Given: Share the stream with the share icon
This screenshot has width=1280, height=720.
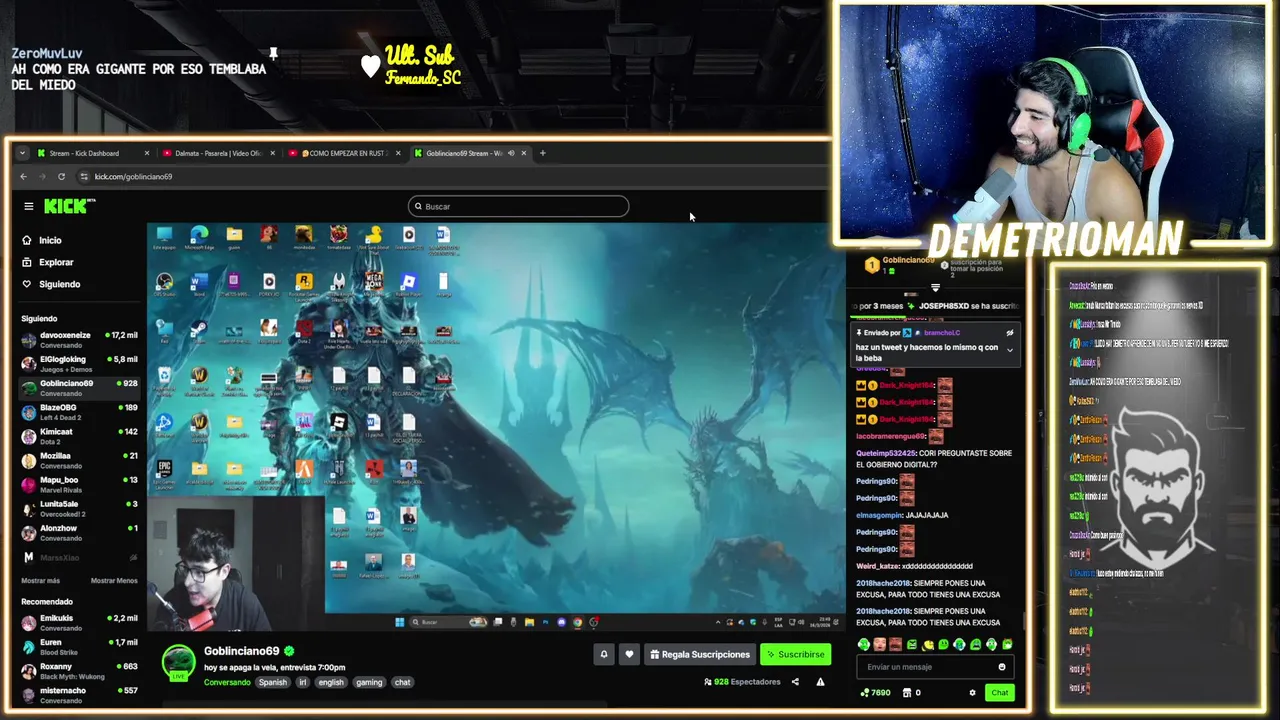Looking at the screenshot, I should point(795,682).
